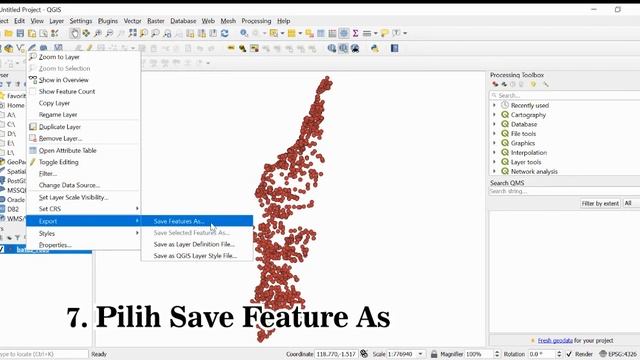
Task: Select the Identify Features tool
Action: (244, 33)
